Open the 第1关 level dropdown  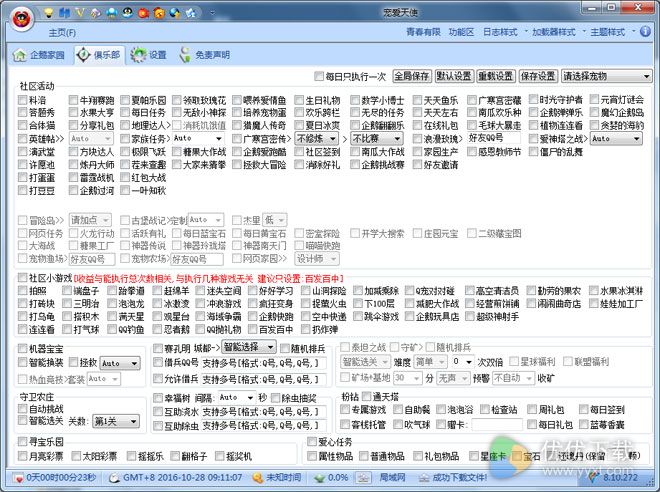(x=116, y=421)
